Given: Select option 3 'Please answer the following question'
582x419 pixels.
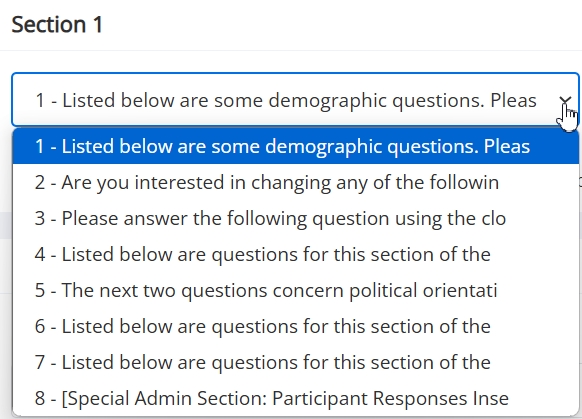Looking at the screenshot, I should [x=295, y=218].
